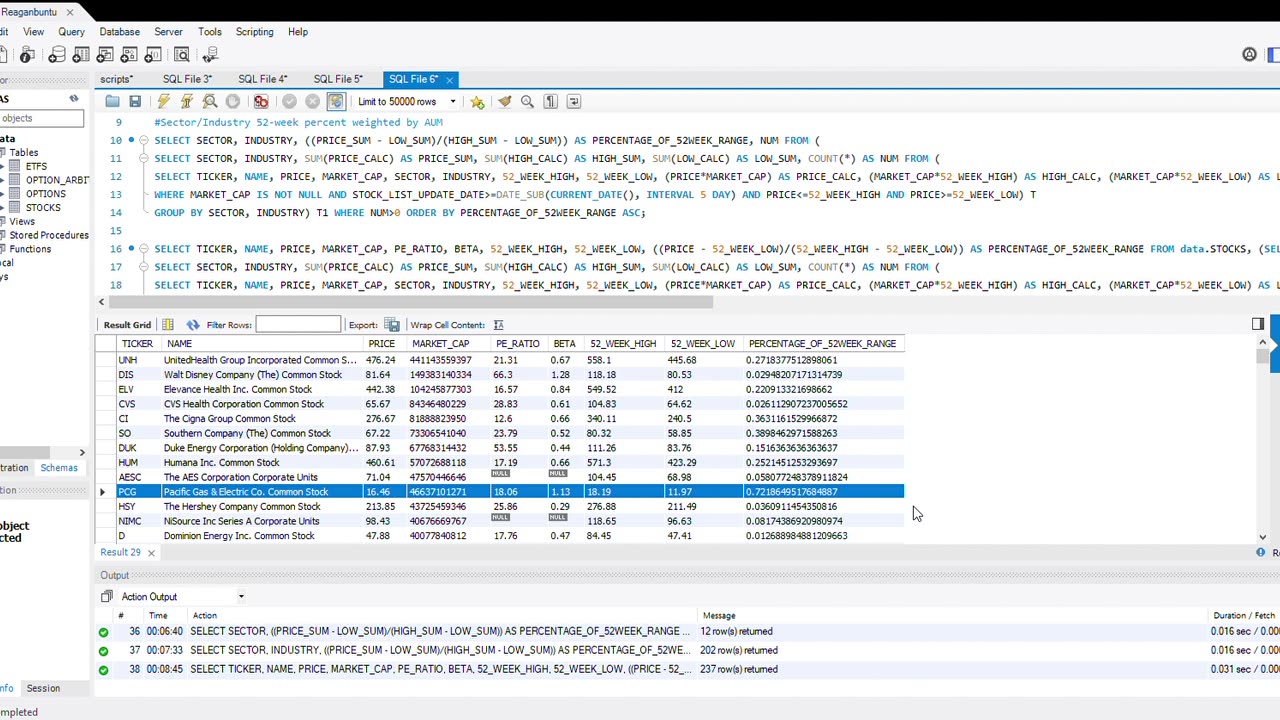Viewport: 1280px width, 720px height.
Task: Toggle display of invisible characters
Action: [550, 101]
